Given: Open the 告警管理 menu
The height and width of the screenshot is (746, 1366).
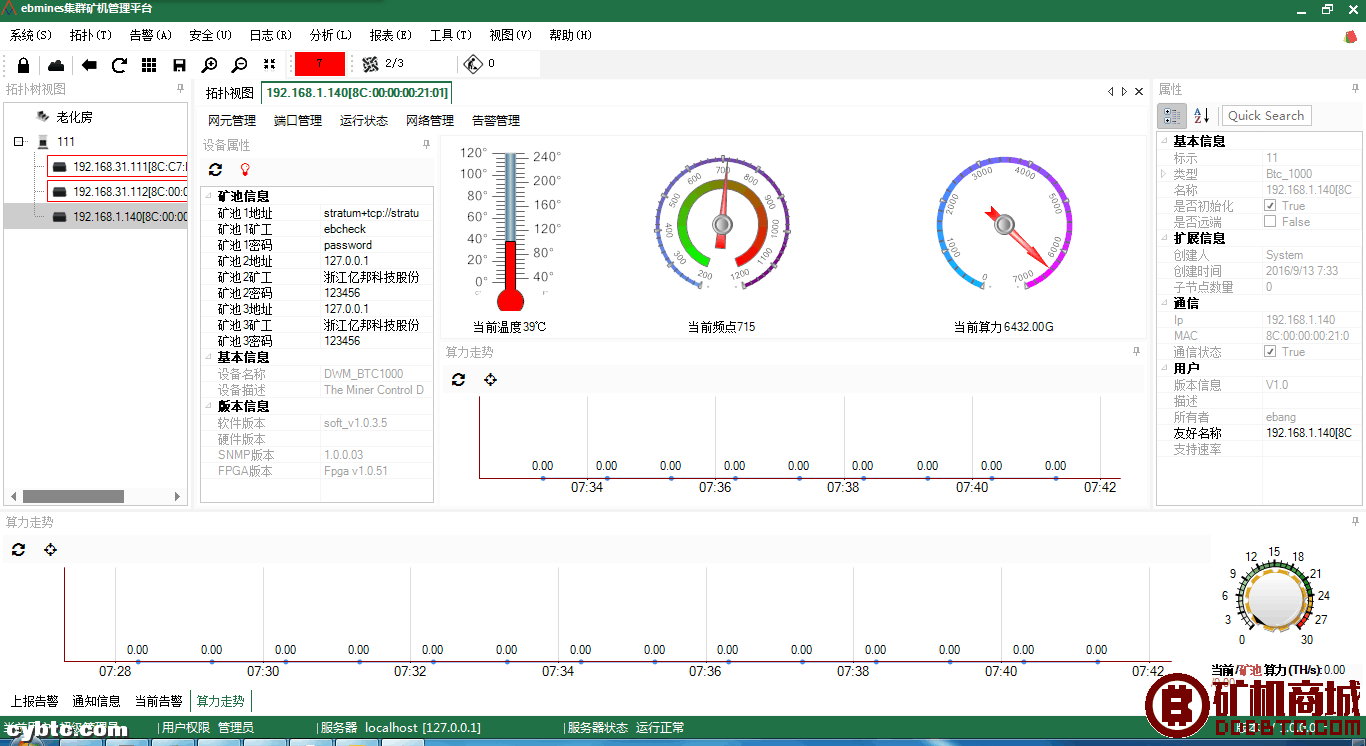Looking at the screenshot, I should [496, 121].
